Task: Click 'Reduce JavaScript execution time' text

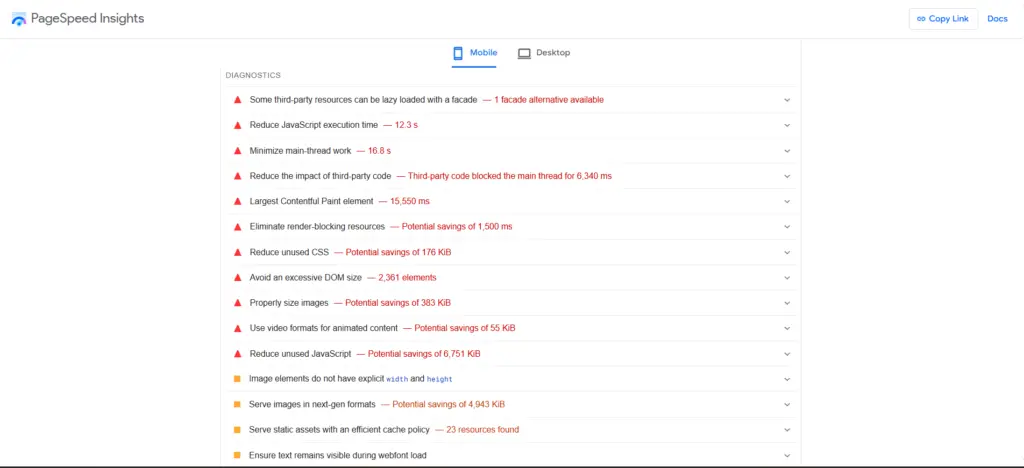Action: click(313, 125)
